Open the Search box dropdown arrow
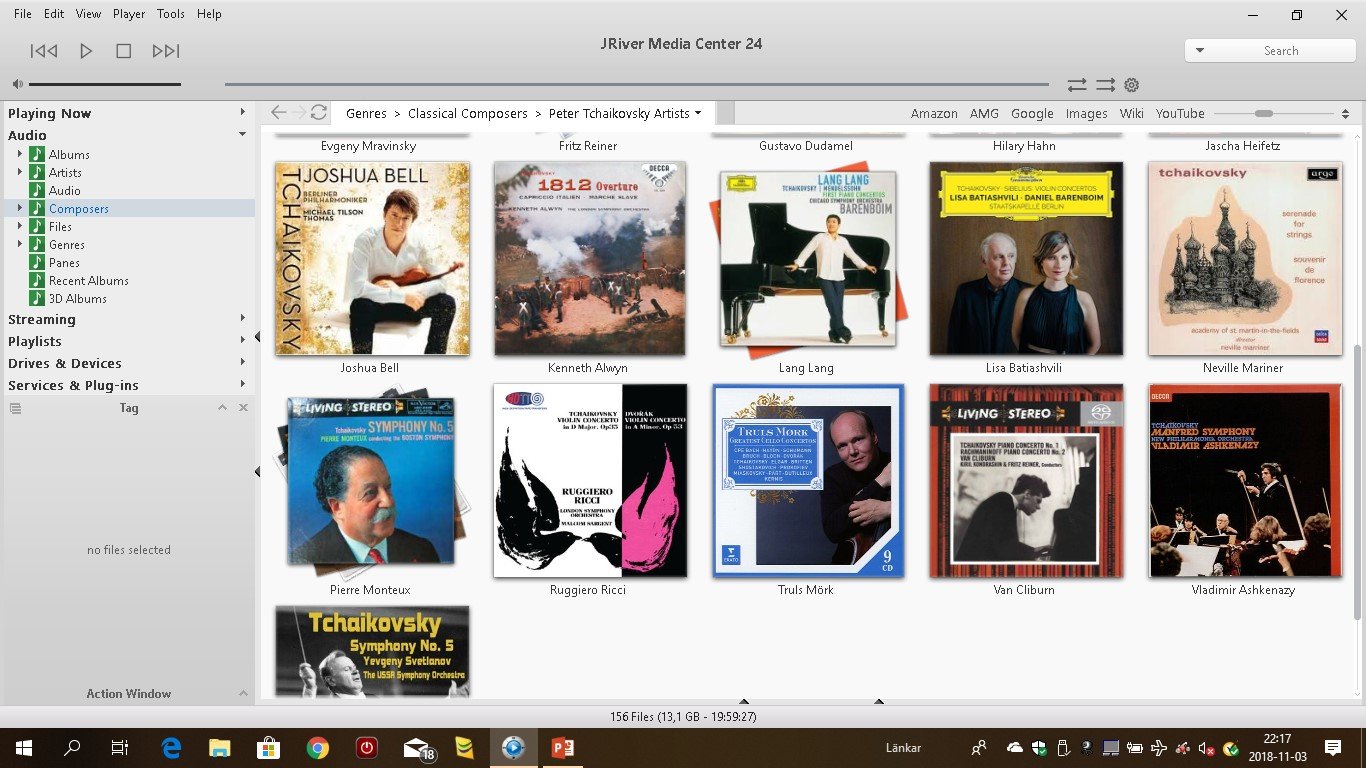 coord(1200,51)
